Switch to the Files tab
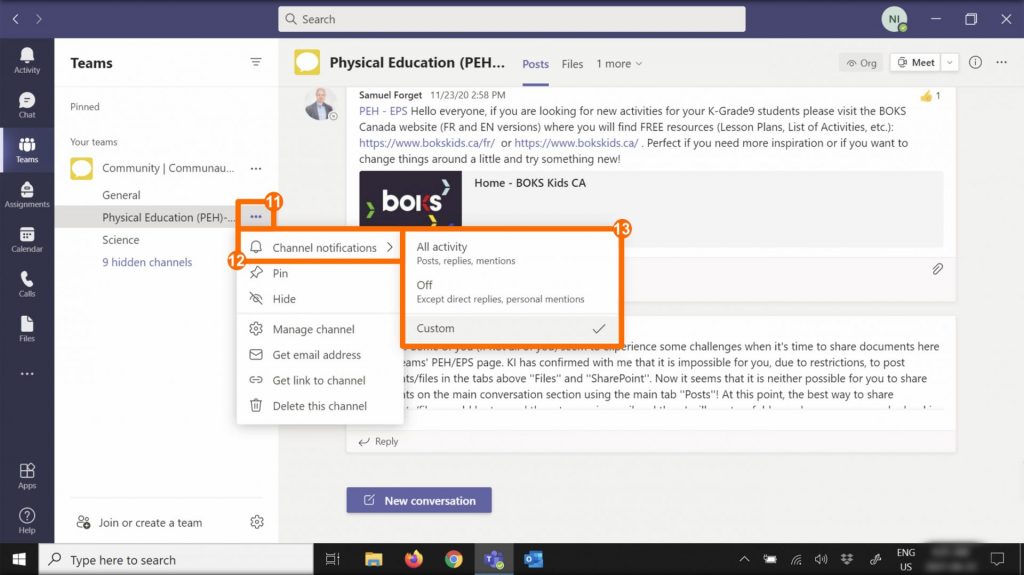Viewport: 1024px width, 575px height. click(x=572, y=64)
